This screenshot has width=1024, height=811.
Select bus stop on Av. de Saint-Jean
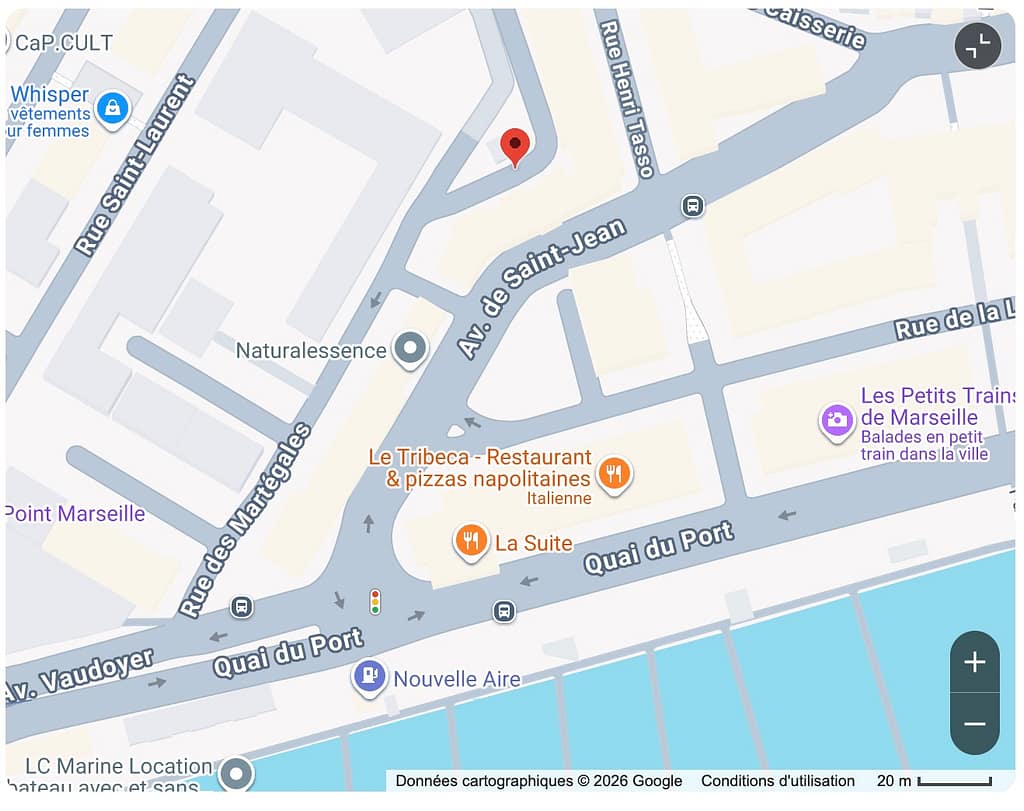point(692,206)
